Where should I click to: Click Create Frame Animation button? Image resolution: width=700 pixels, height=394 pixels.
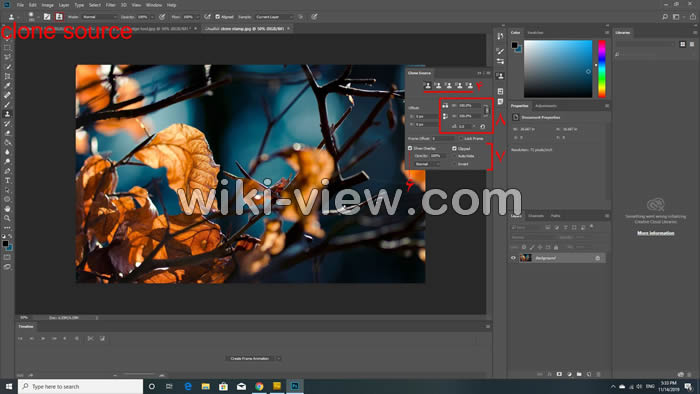(x=250, y=358)
